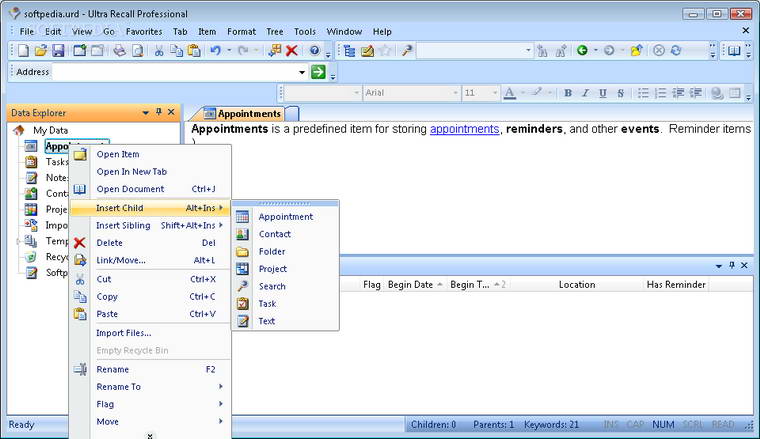Image resolution: width=760 pixels, height=439 pixels.
Task: Open Data Explorer panel options dropdown arrow
Action: click(145, 112)
